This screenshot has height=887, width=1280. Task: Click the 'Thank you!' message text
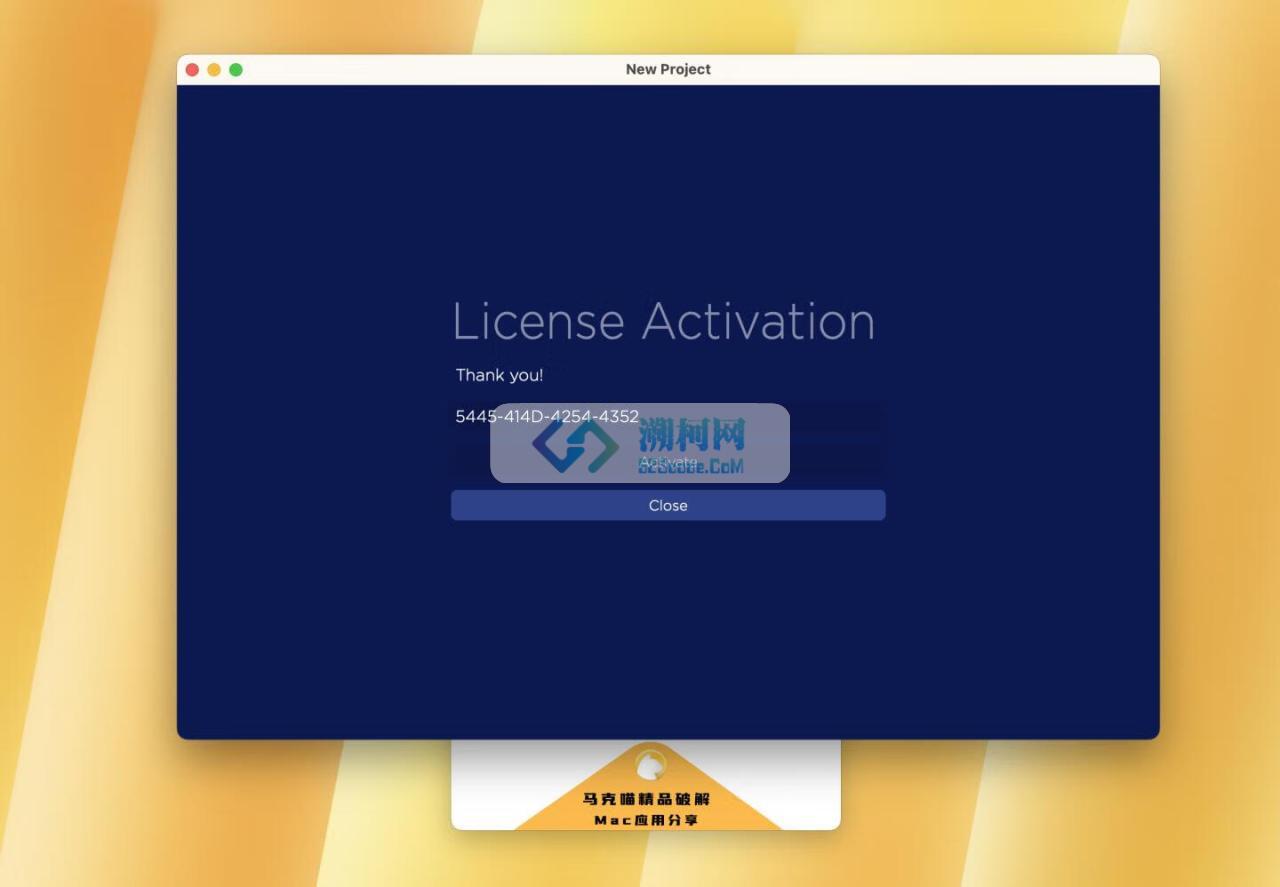(x=500, y=375)
